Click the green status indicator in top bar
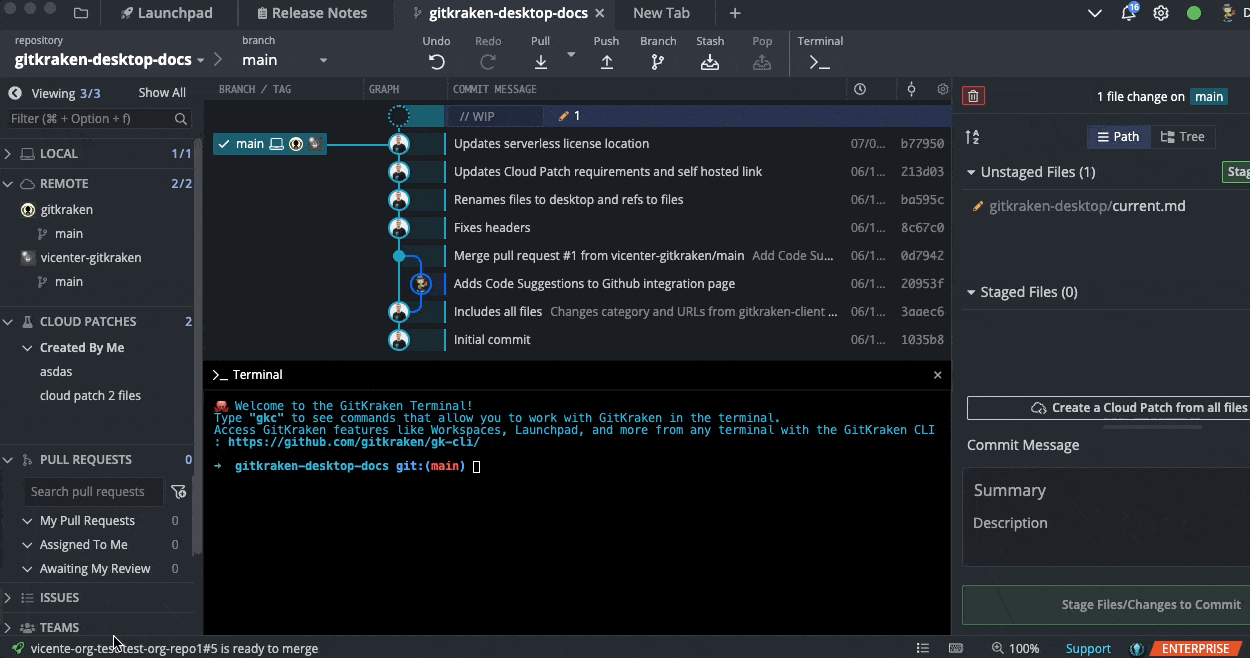This screenshot has height=658, width=1250. pos(1194,13)
